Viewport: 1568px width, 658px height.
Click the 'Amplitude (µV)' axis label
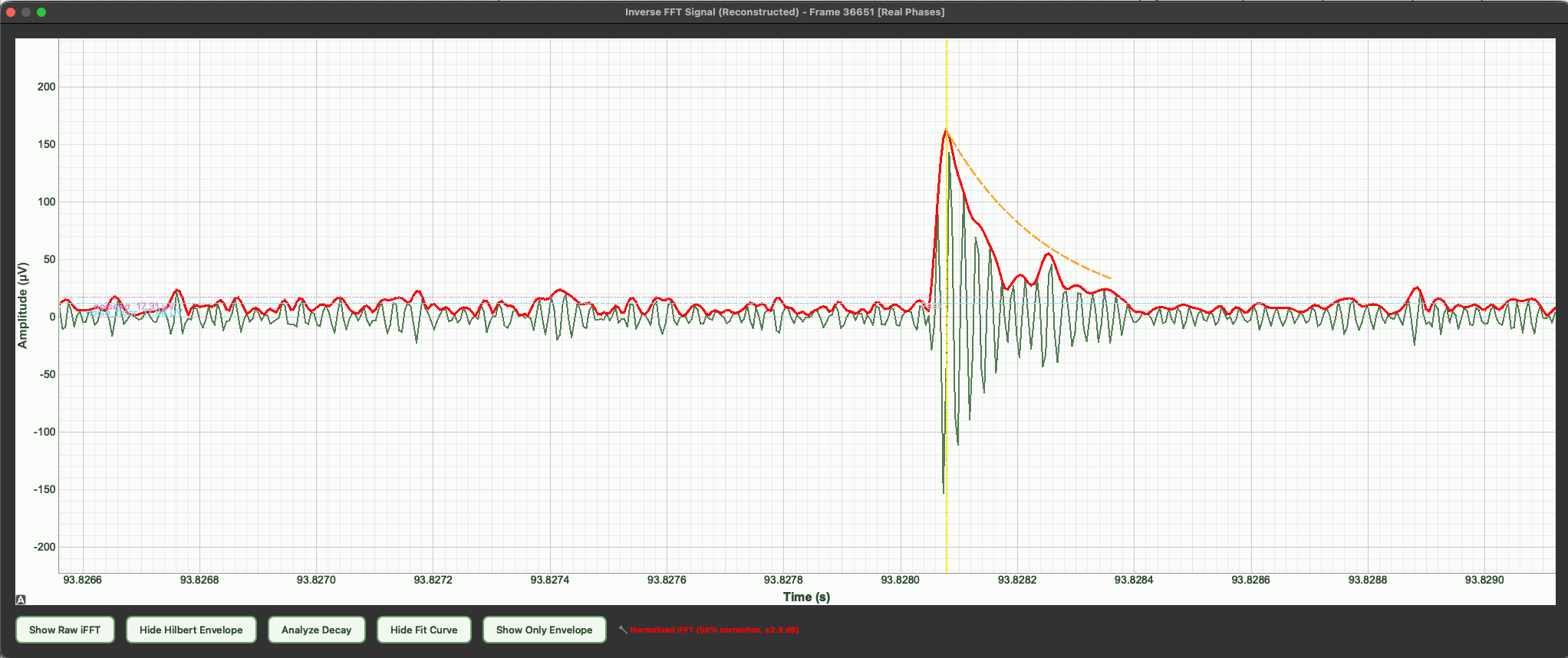click(23, 305)
